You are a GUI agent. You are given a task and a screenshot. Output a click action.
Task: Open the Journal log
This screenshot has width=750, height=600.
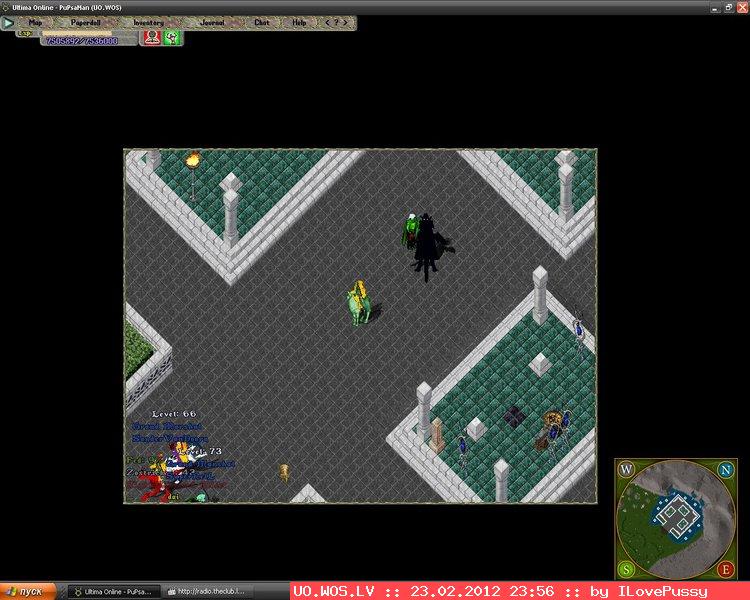point(212,22)
